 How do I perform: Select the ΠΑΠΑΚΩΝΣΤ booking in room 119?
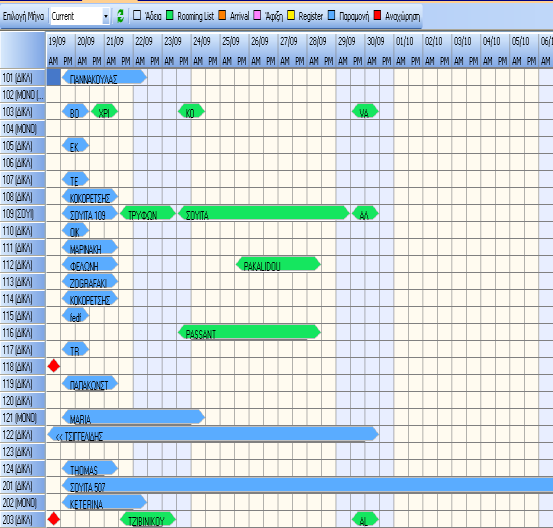click(x=90, y=383)
